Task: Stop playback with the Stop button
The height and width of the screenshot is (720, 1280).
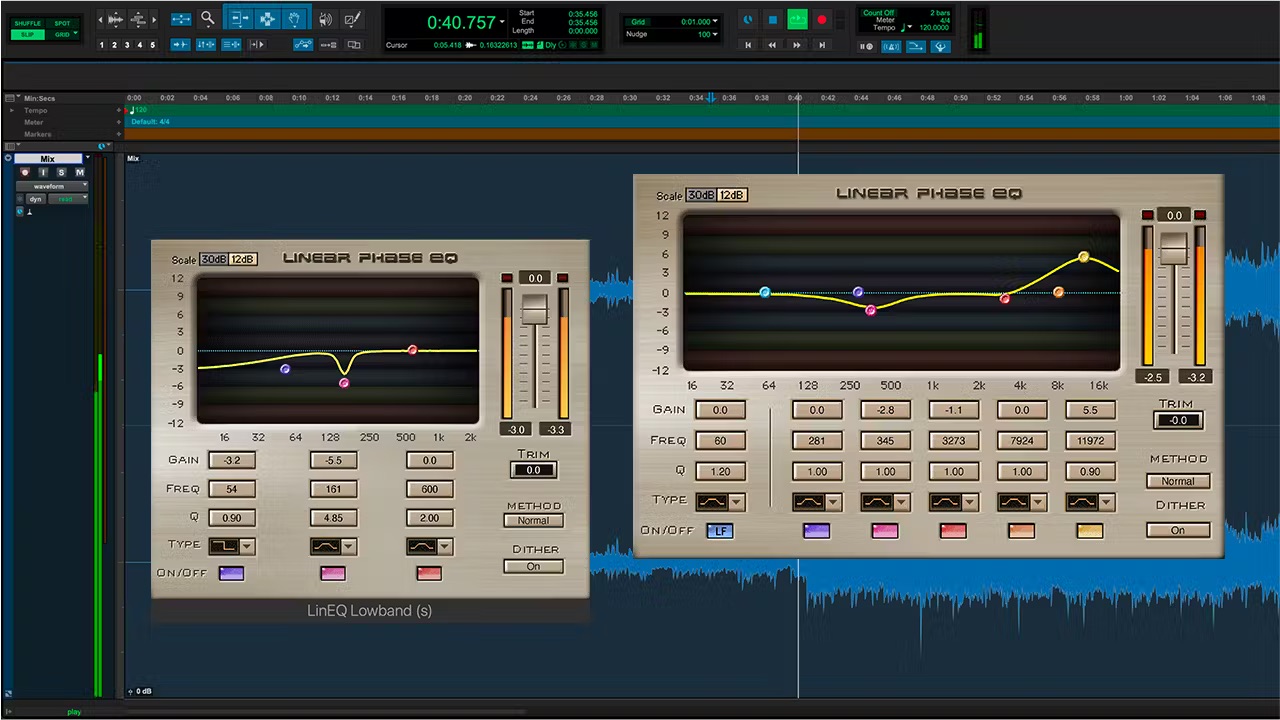Action: pyautogui.click(x=772, y=19)
